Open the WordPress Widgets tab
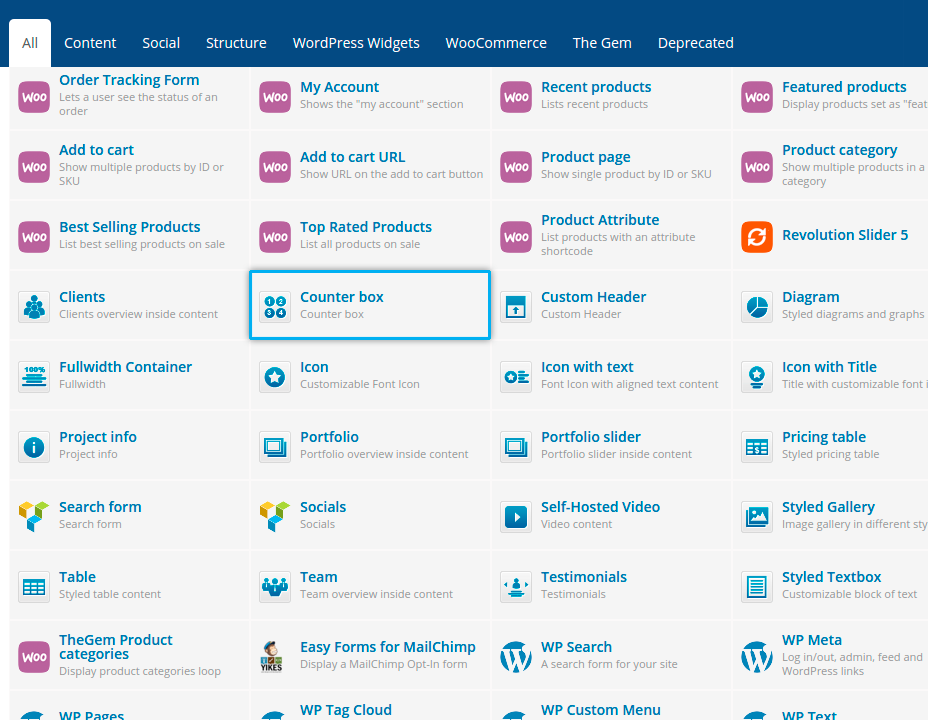The image size is (928, 720). point(356,43)
